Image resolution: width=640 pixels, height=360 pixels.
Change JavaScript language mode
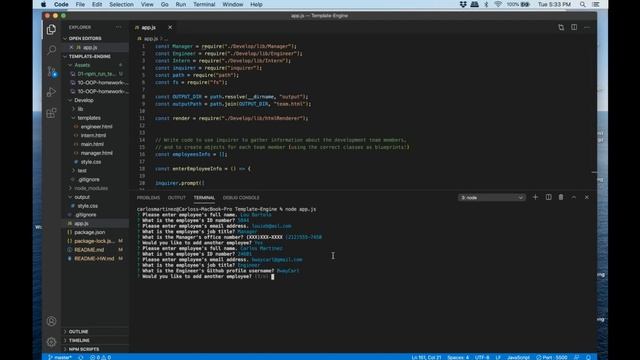coord(518,357)
